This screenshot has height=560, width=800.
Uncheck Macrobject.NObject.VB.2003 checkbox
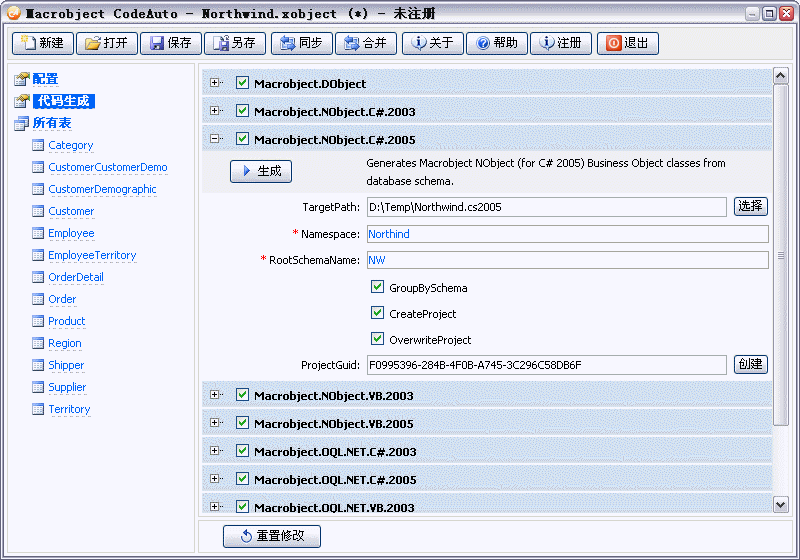tap(242, 395)
